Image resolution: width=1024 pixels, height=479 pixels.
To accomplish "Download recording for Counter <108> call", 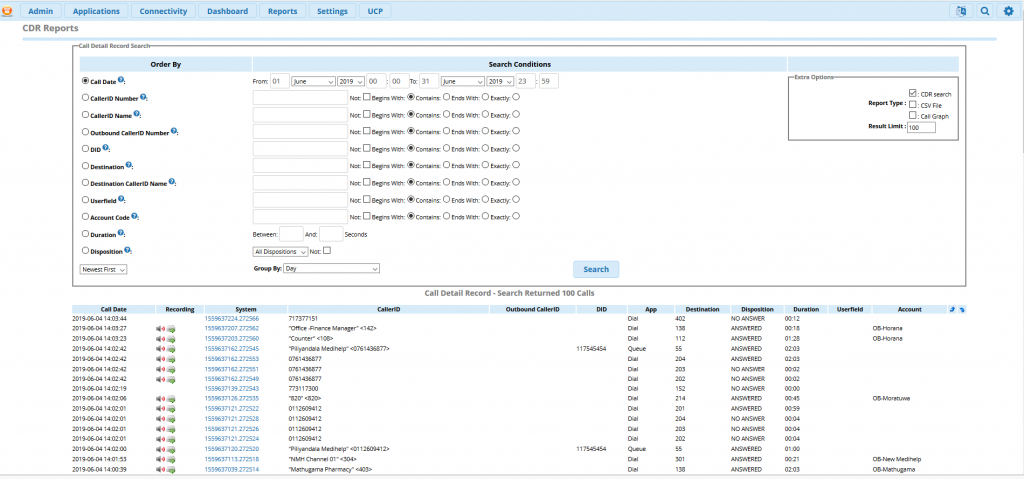I will click(171, 339).
